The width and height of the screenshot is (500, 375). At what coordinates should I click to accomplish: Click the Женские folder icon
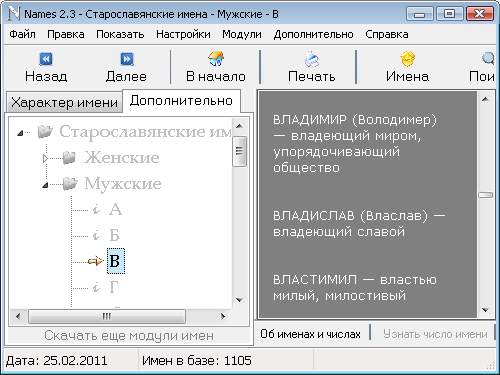coord(69,157)
